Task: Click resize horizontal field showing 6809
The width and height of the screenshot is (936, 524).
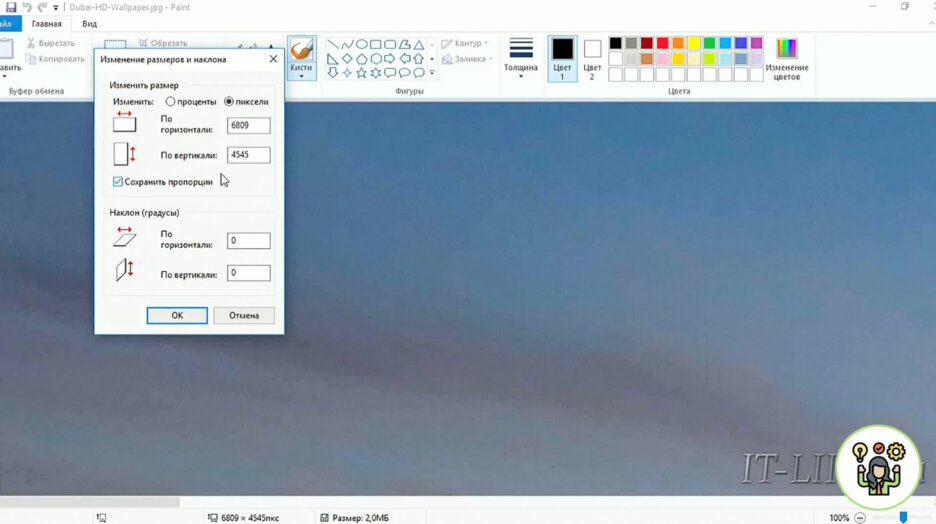Action: [x=248, y=125]
